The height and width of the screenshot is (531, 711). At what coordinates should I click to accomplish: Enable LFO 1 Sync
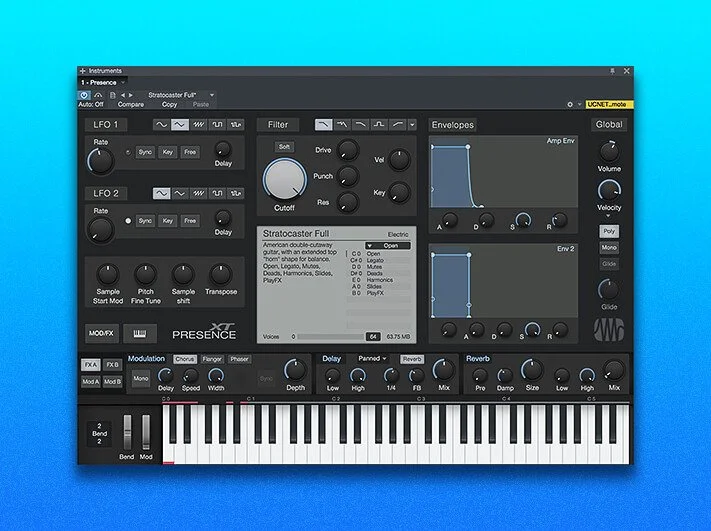[145, 152]
